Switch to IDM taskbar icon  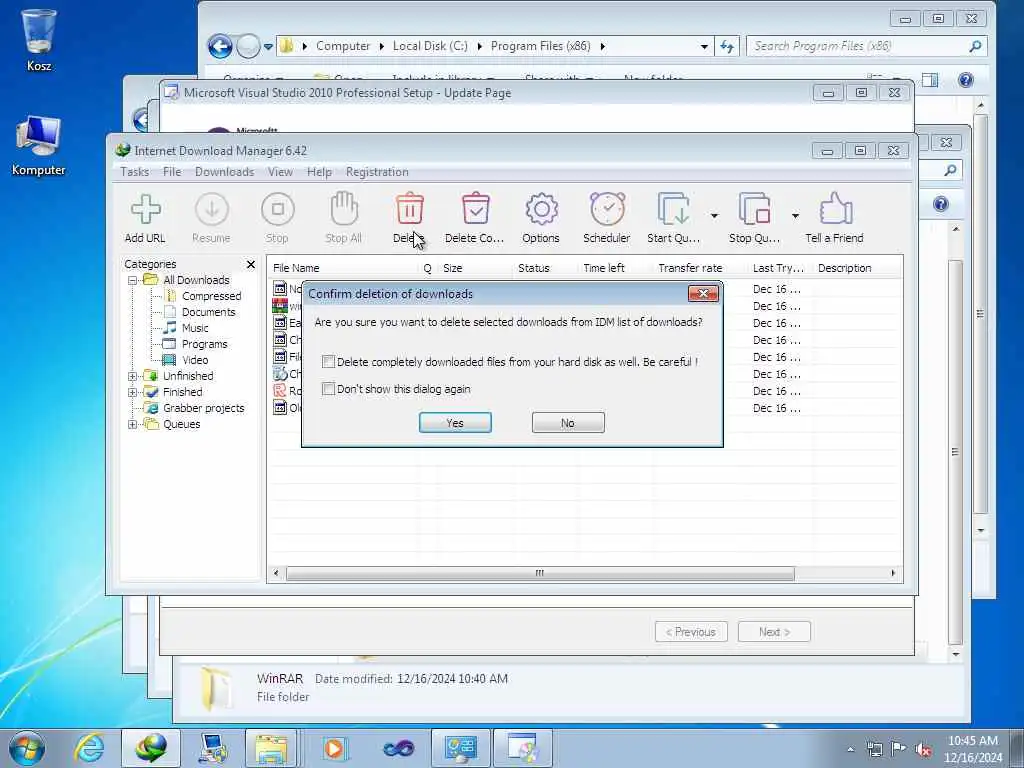click(x=150, y=748)
